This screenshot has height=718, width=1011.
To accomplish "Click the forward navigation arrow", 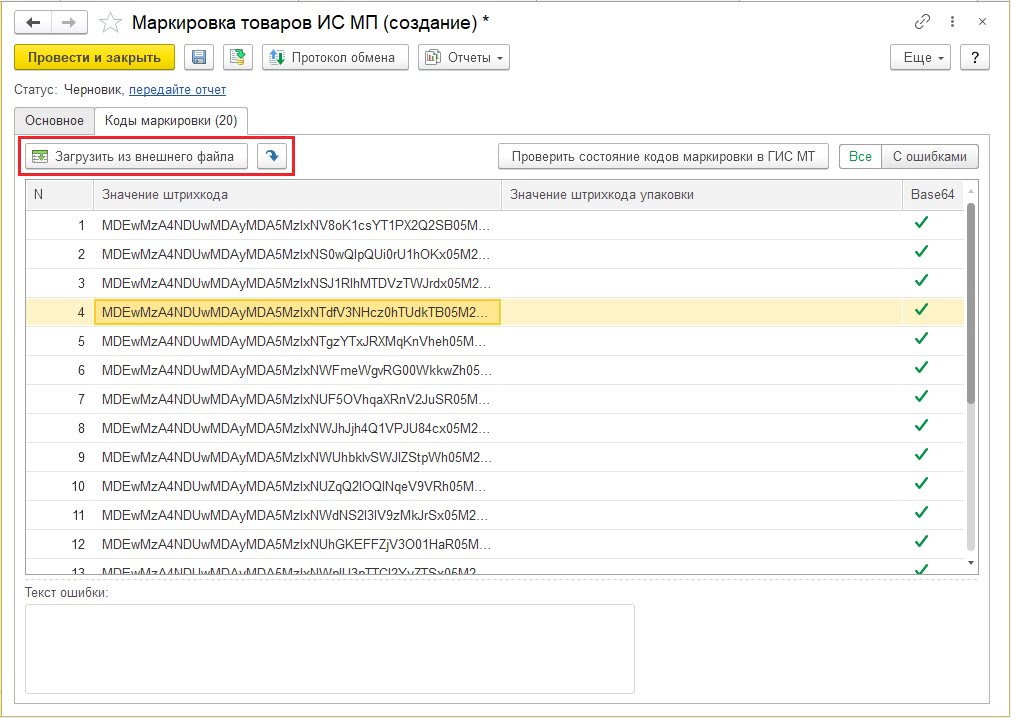I will click(69, 22).
